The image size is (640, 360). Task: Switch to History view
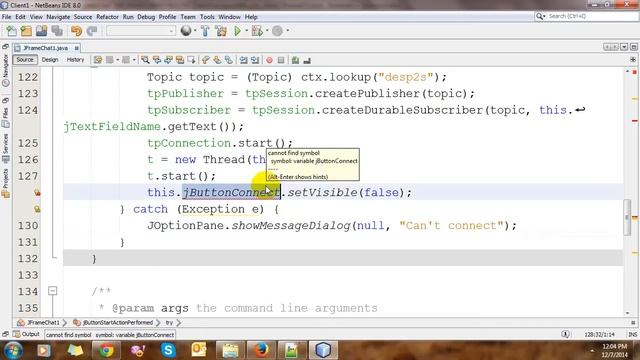click(75, 60)
